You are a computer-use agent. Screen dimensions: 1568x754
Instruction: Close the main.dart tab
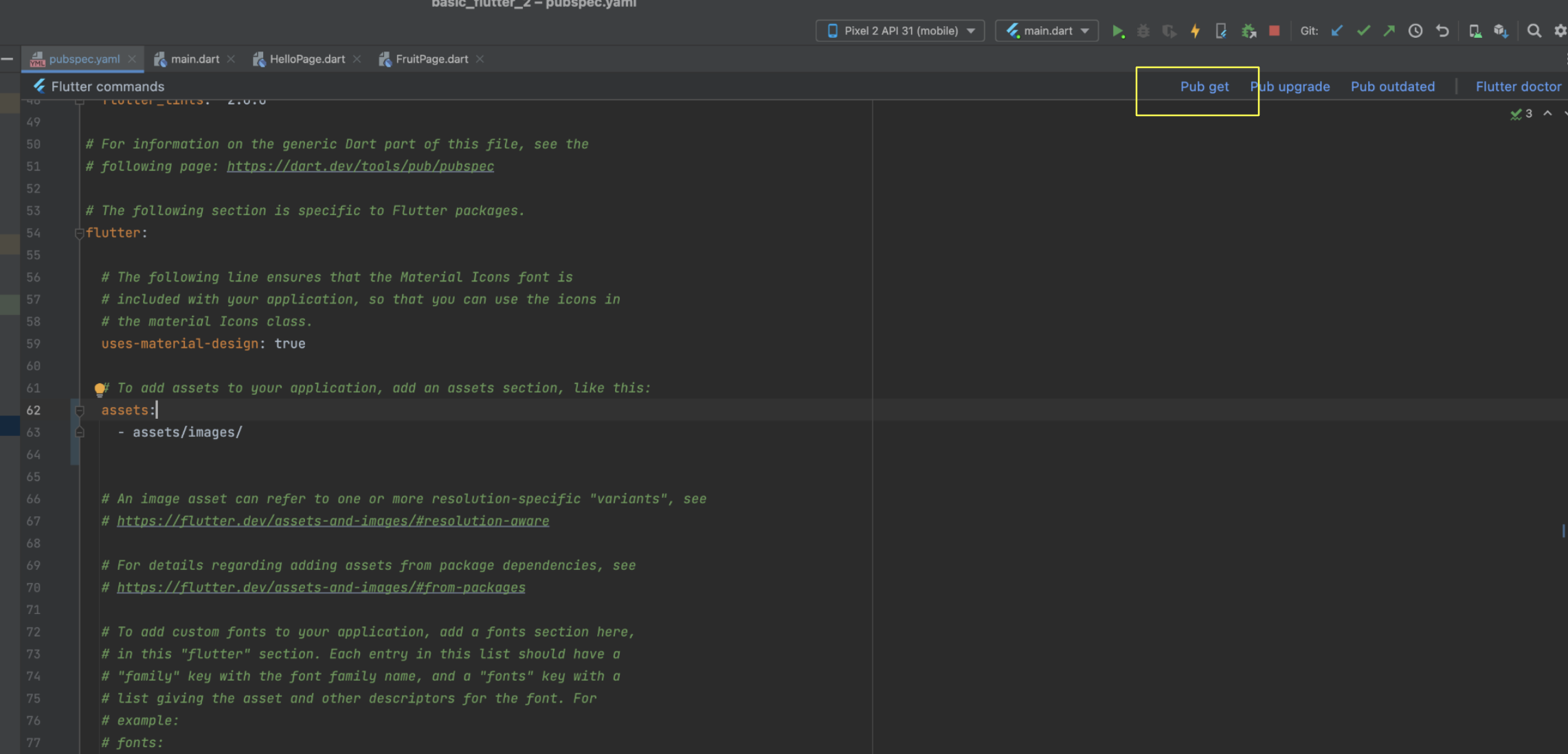(x=231, y=59)
